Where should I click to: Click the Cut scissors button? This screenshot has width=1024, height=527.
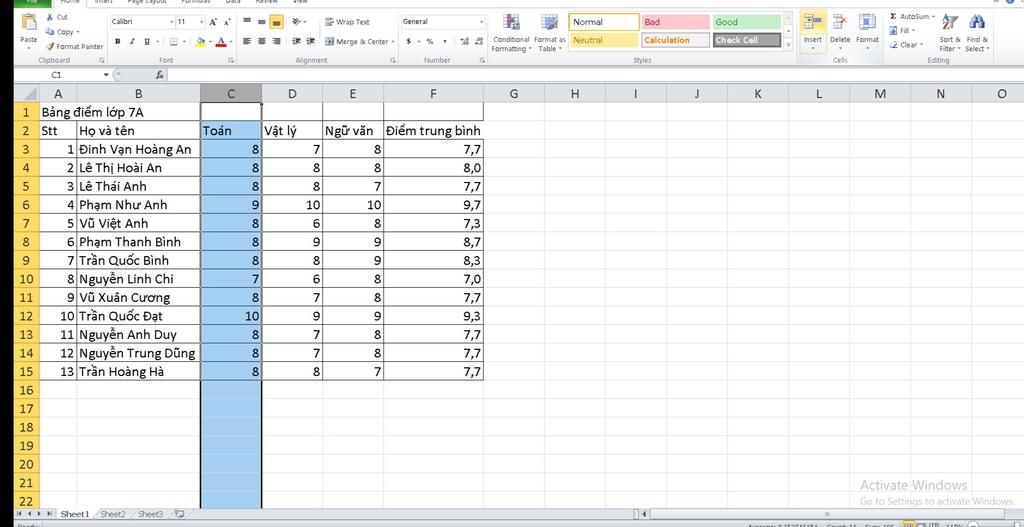(57, 17)
